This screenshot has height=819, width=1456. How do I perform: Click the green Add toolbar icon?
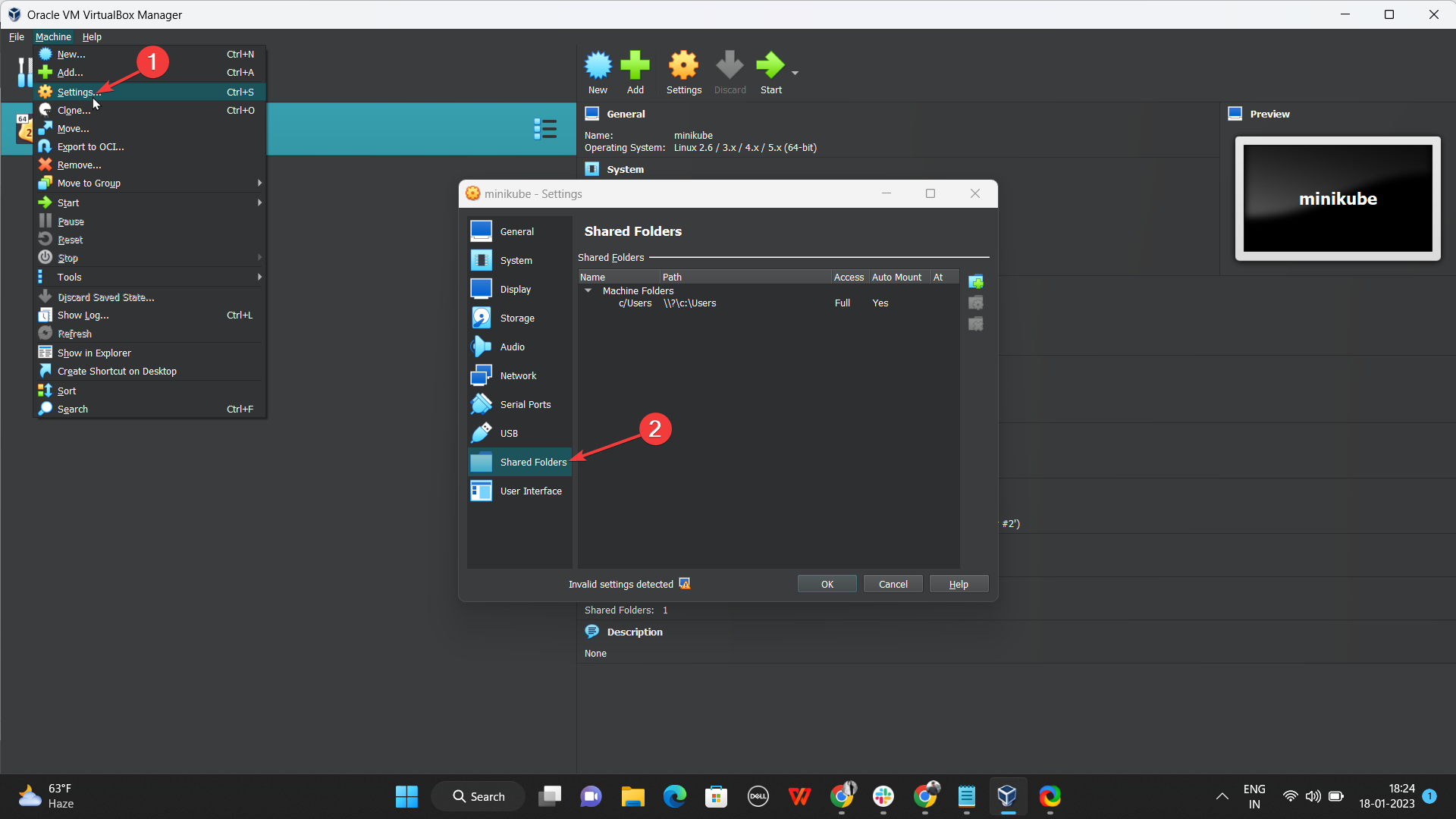[635, 73]
